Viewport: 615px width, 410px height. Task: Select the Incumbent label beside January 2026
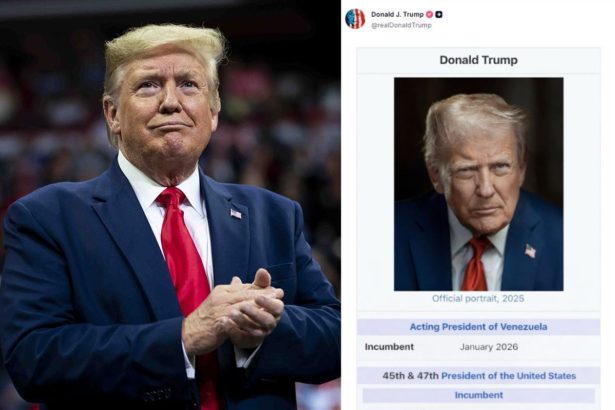(389, 347)
